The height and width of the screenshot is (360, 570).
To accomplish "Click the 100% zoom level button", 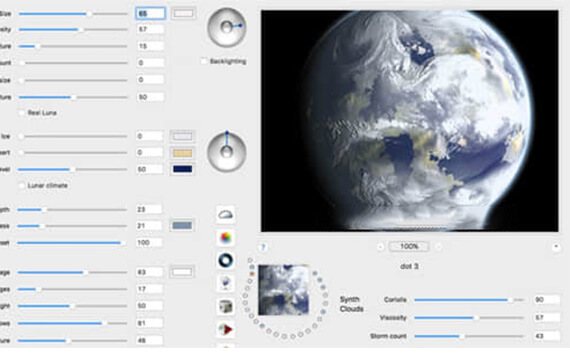I will (x=409, y=247).
